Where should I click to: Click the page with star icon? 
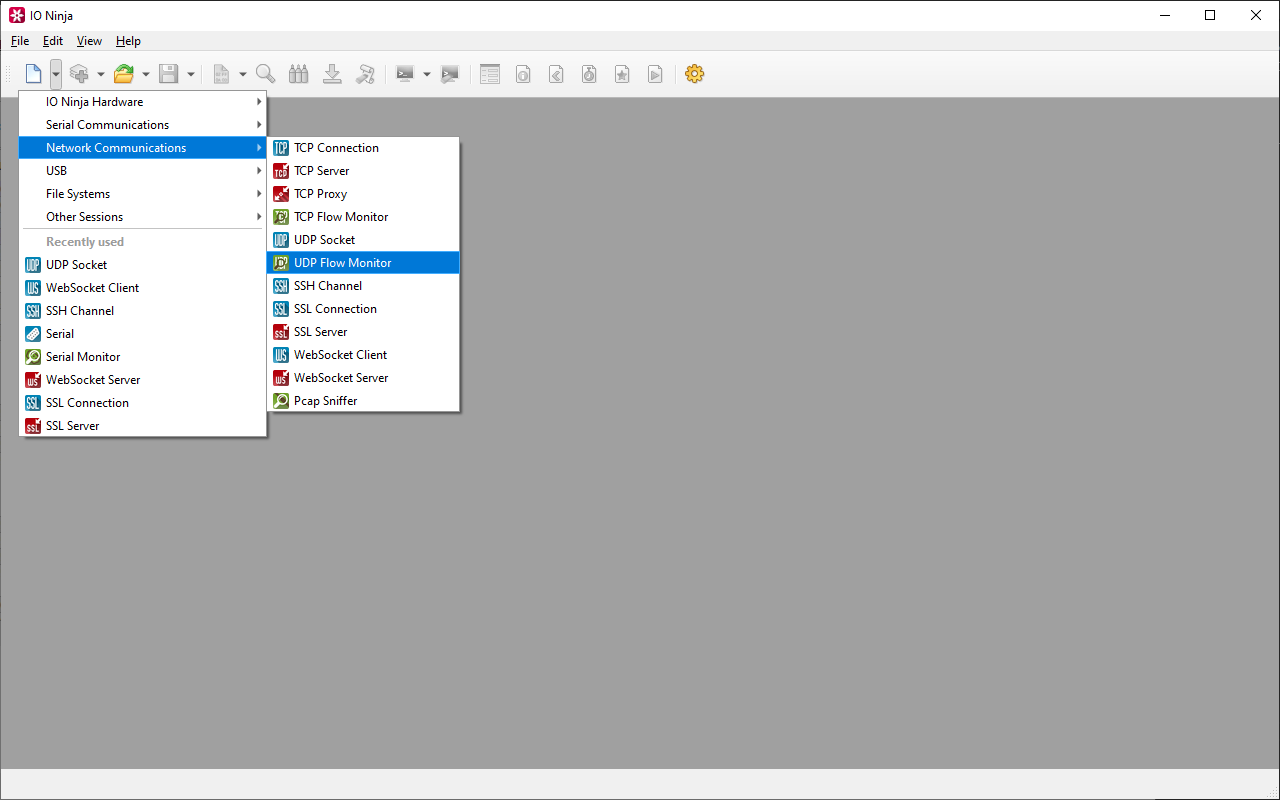[622, 74]
